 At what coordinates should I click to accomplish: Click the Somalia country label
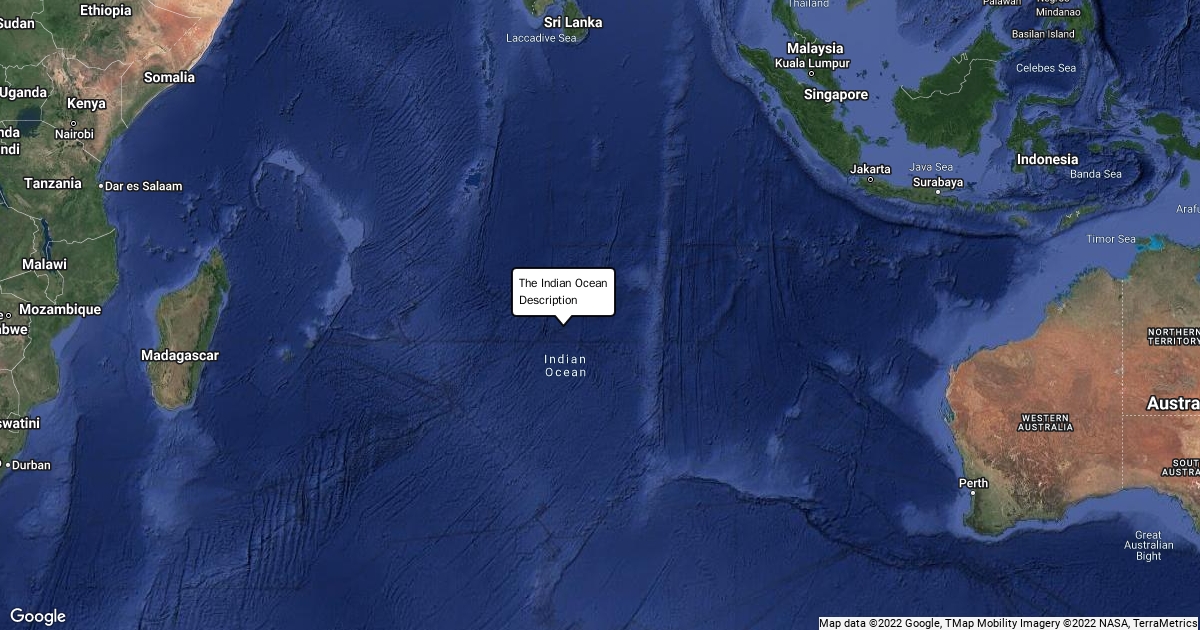[169, 77]
